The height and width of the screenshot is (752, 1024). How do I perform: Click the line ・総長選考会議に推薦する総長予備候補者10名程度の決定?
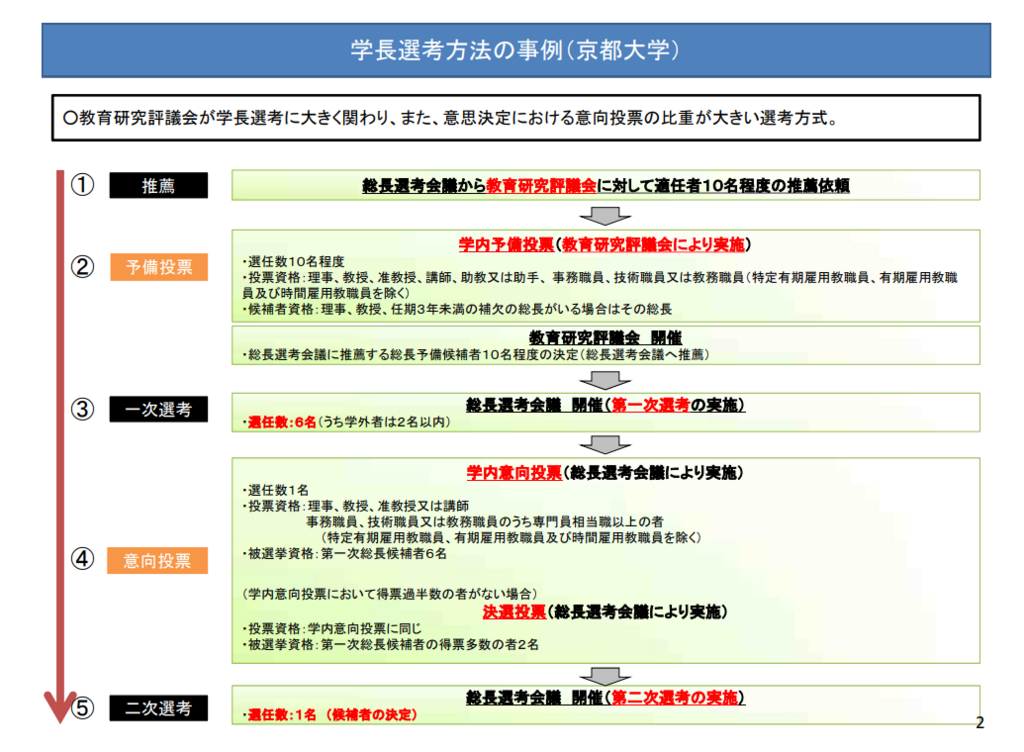click(475, 354)
